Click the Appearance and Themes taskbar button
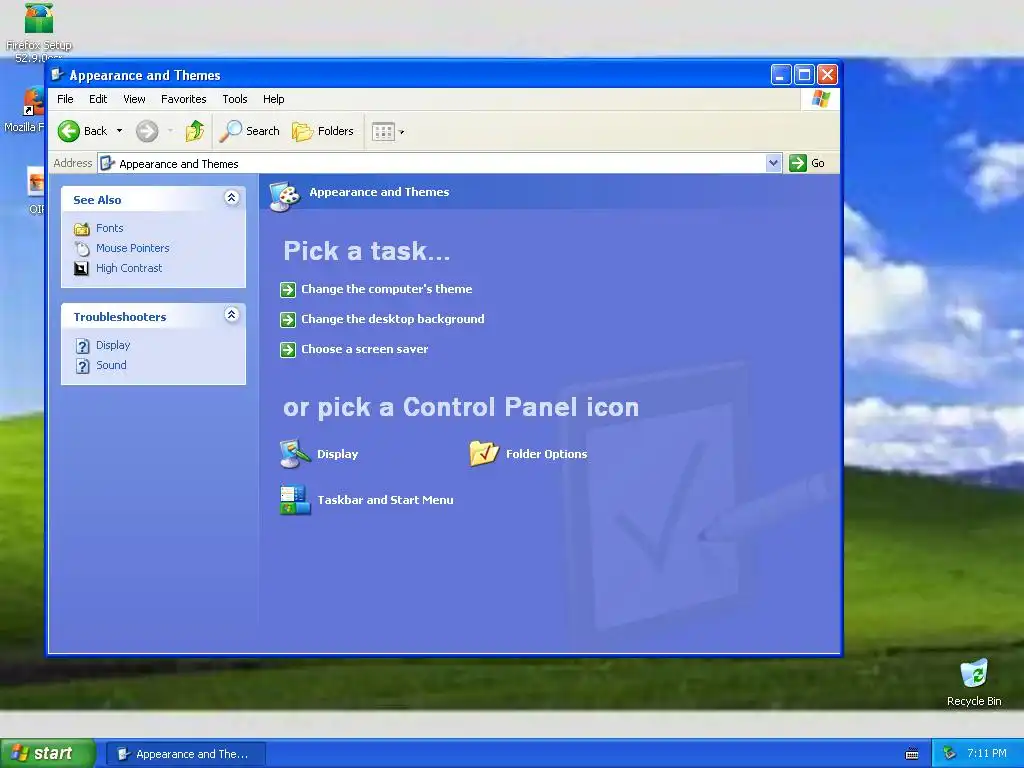Viewport: 1024px width, 768px height. 185,754
